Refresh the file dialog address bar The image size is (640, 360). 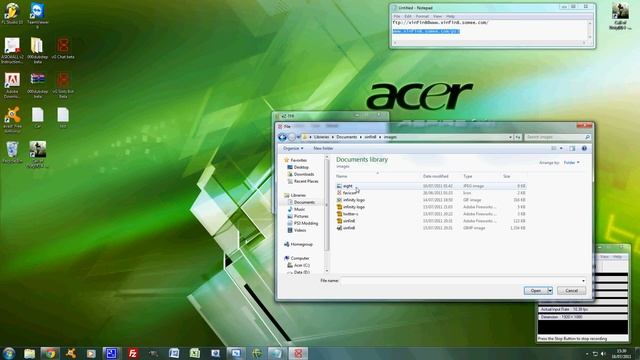(518, 137)
